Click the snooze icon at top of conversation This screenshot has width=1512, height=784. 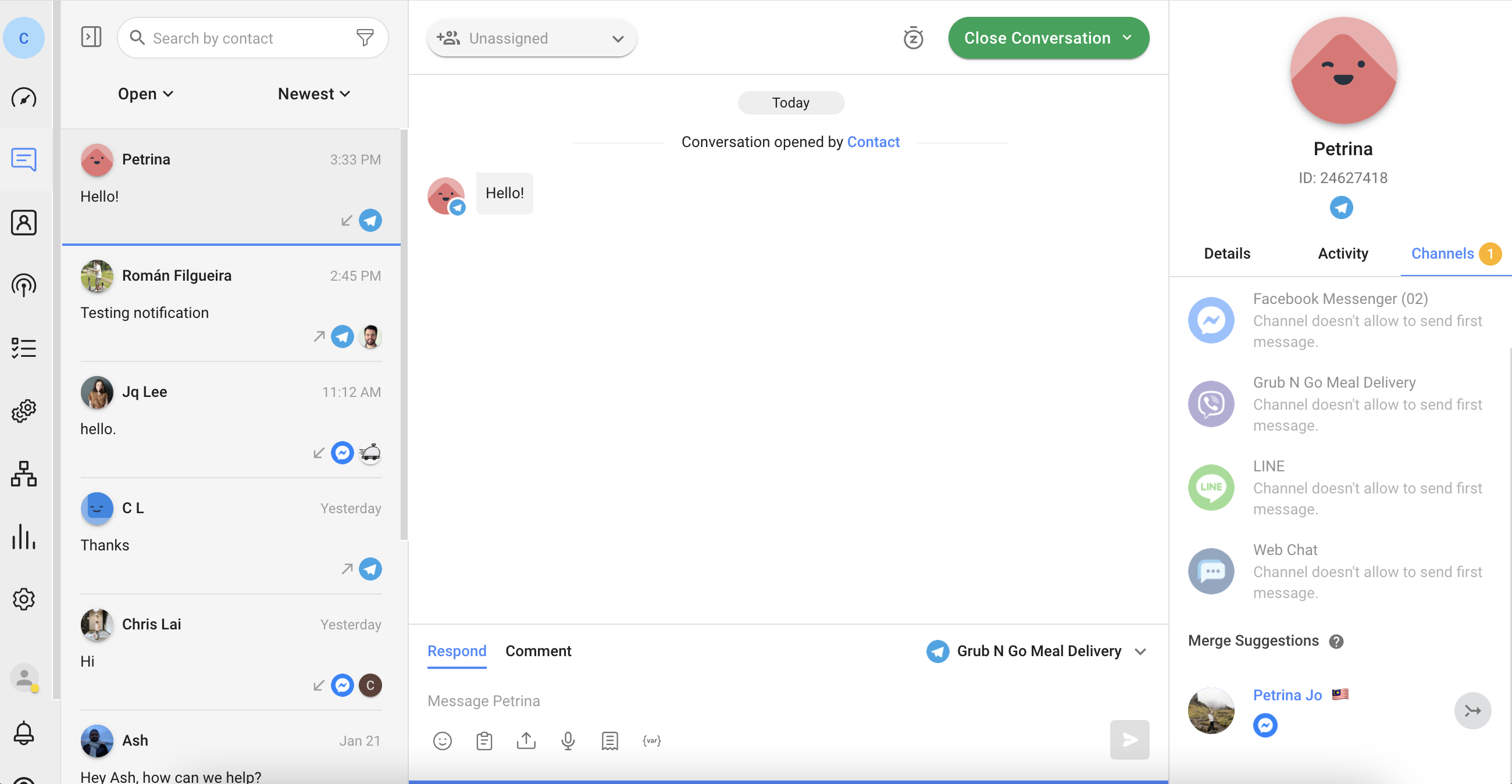click(x=912, y=37)
